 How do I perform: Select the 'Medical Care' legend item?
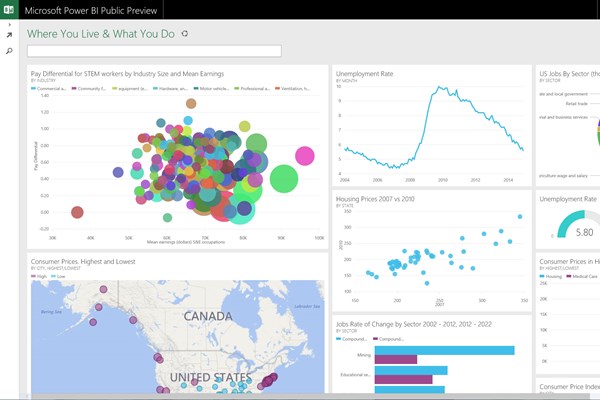pyautogui.click(x=582, y=276)
